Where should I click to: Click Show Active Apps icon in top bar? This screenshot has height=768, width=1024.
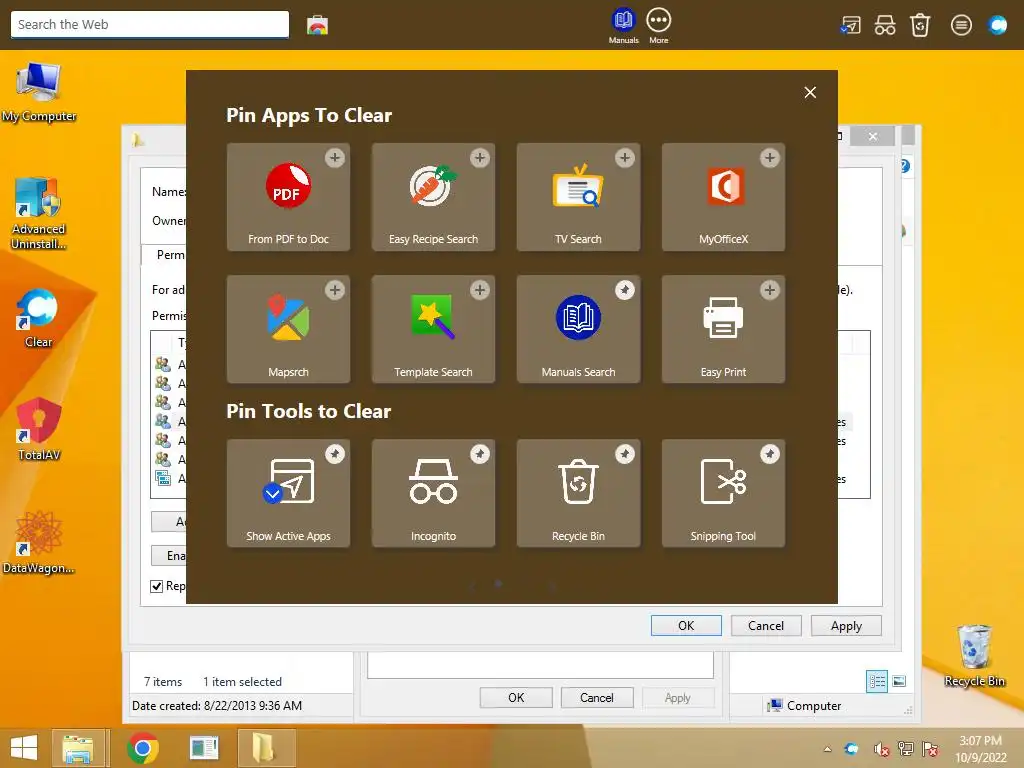[x=850, y=25]
